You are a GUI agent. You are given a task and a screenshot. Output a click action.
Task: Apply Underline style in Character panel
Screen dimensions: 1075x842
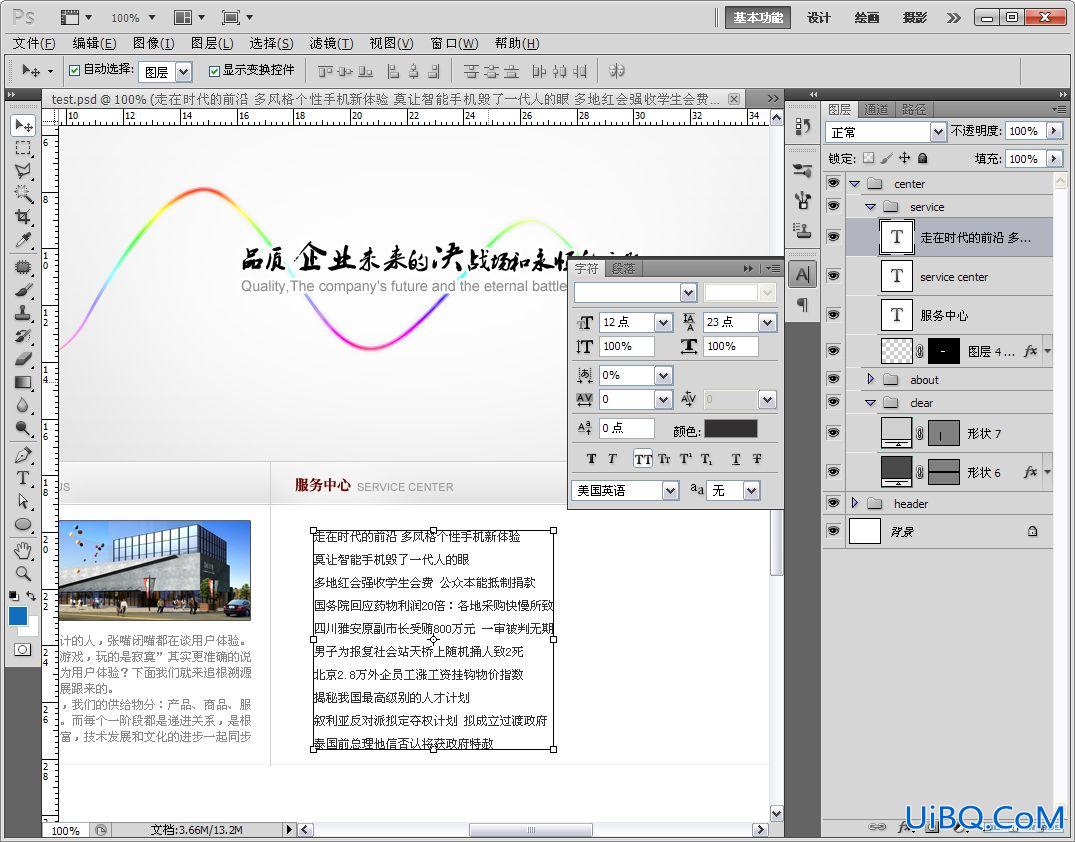(x=736, y=459)
